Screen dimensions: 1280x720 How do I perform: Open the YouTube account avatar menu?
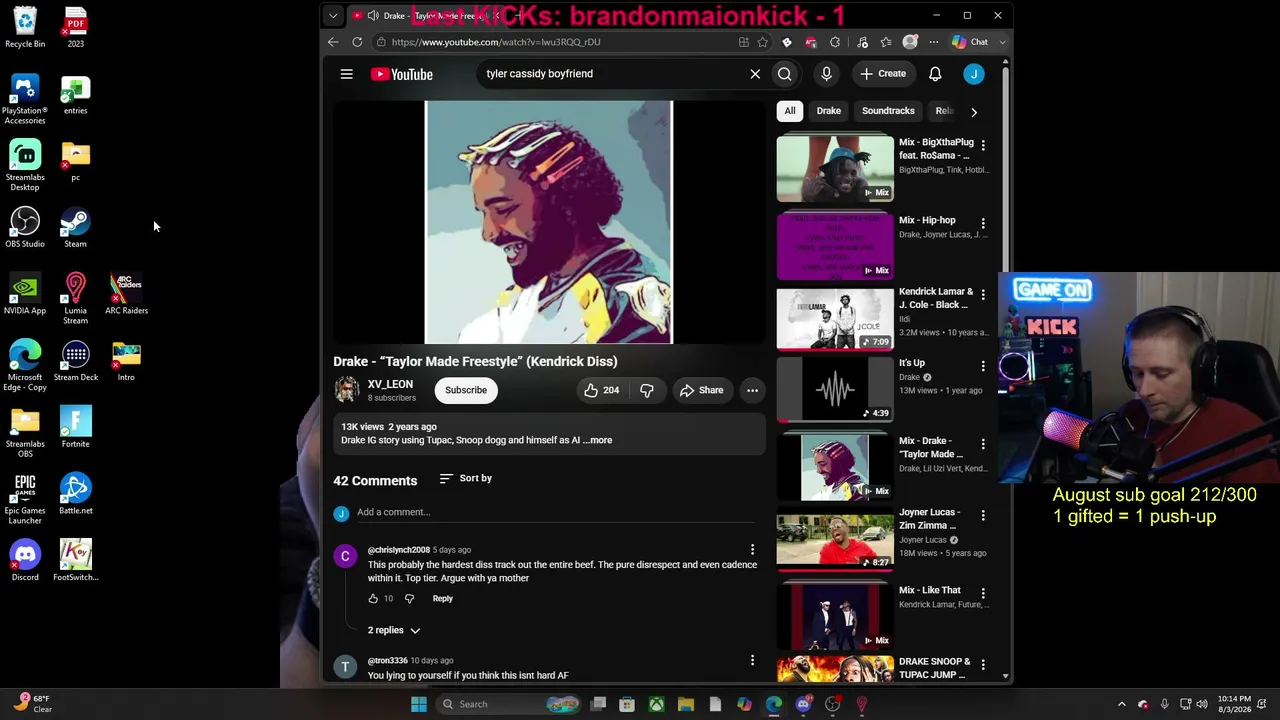pos(974,74)
